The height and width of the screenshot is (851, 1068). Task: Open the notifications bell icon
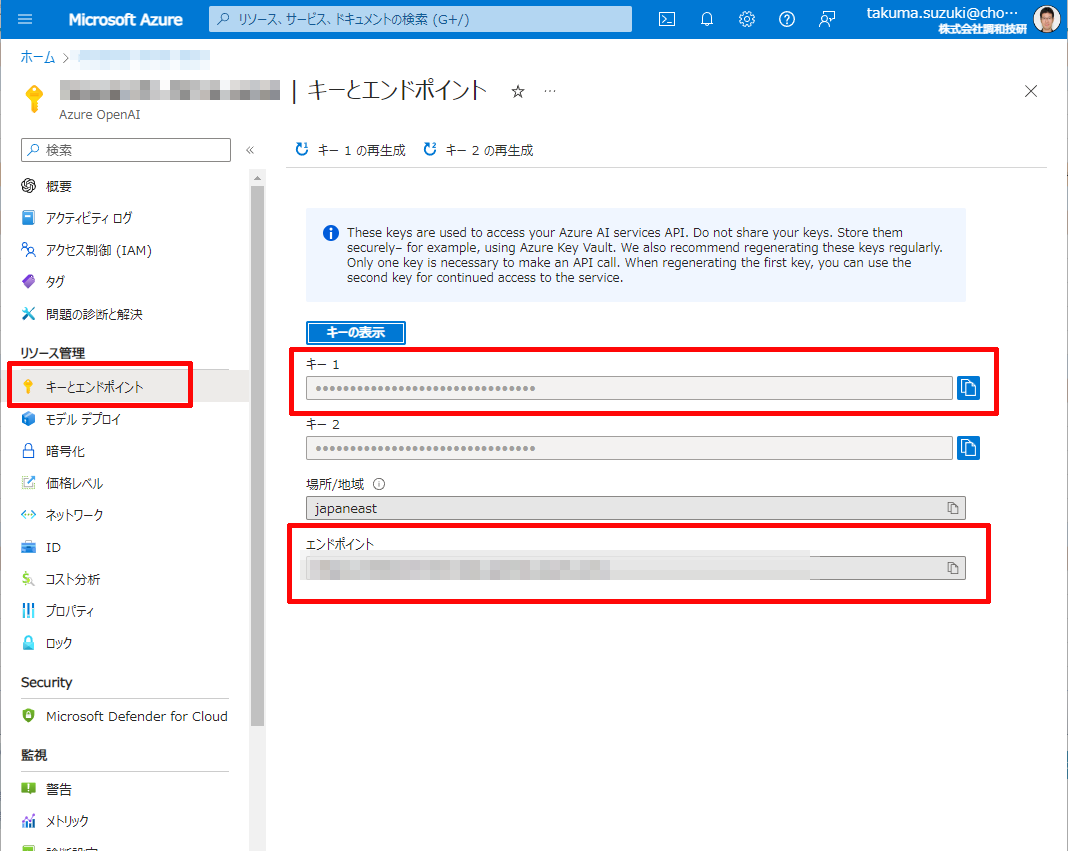coord(707,19)
